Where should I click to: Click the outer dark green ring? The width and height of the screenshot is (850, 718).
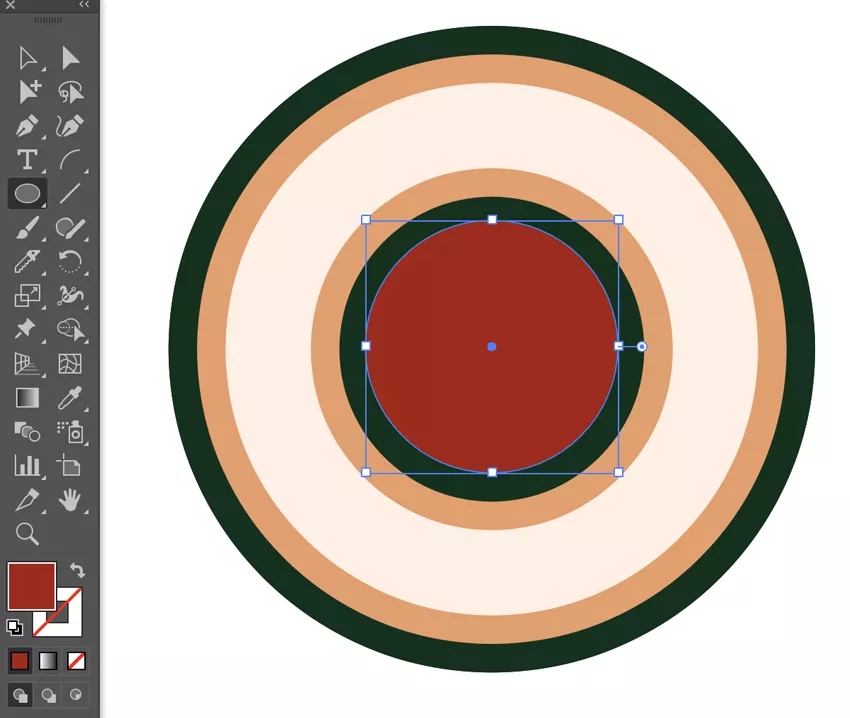[x=492, y=41]
